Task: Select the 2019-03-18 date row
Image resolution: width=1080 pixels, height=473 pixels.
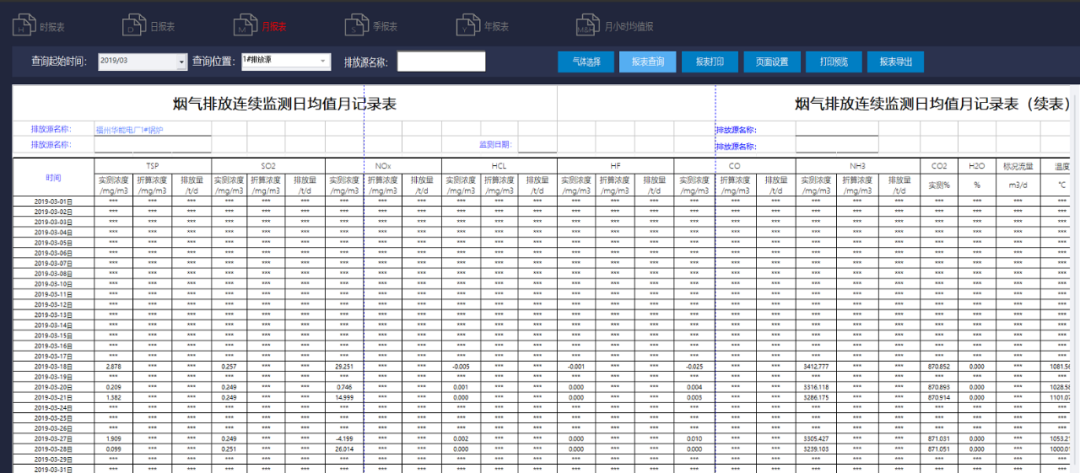Action: pos(52,367)
